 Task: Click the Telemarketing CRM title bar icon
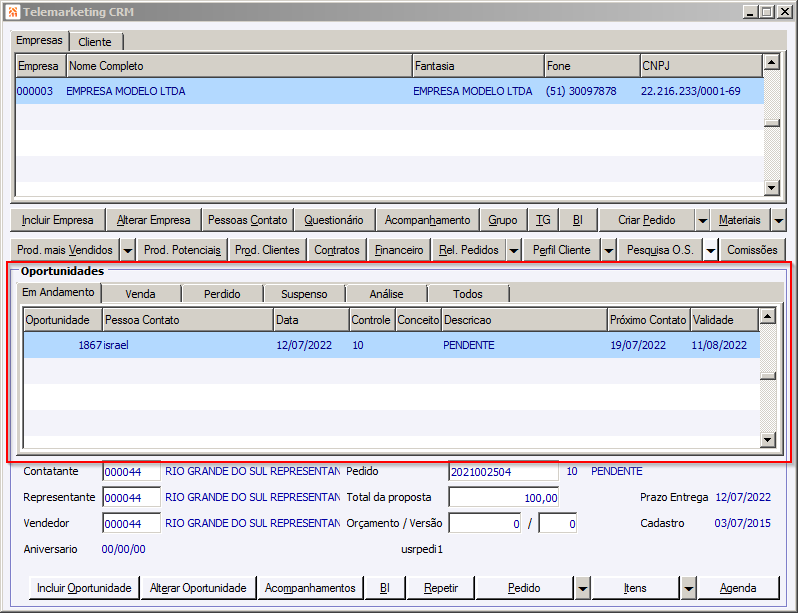pyautogui.click(x=11, y=12)
